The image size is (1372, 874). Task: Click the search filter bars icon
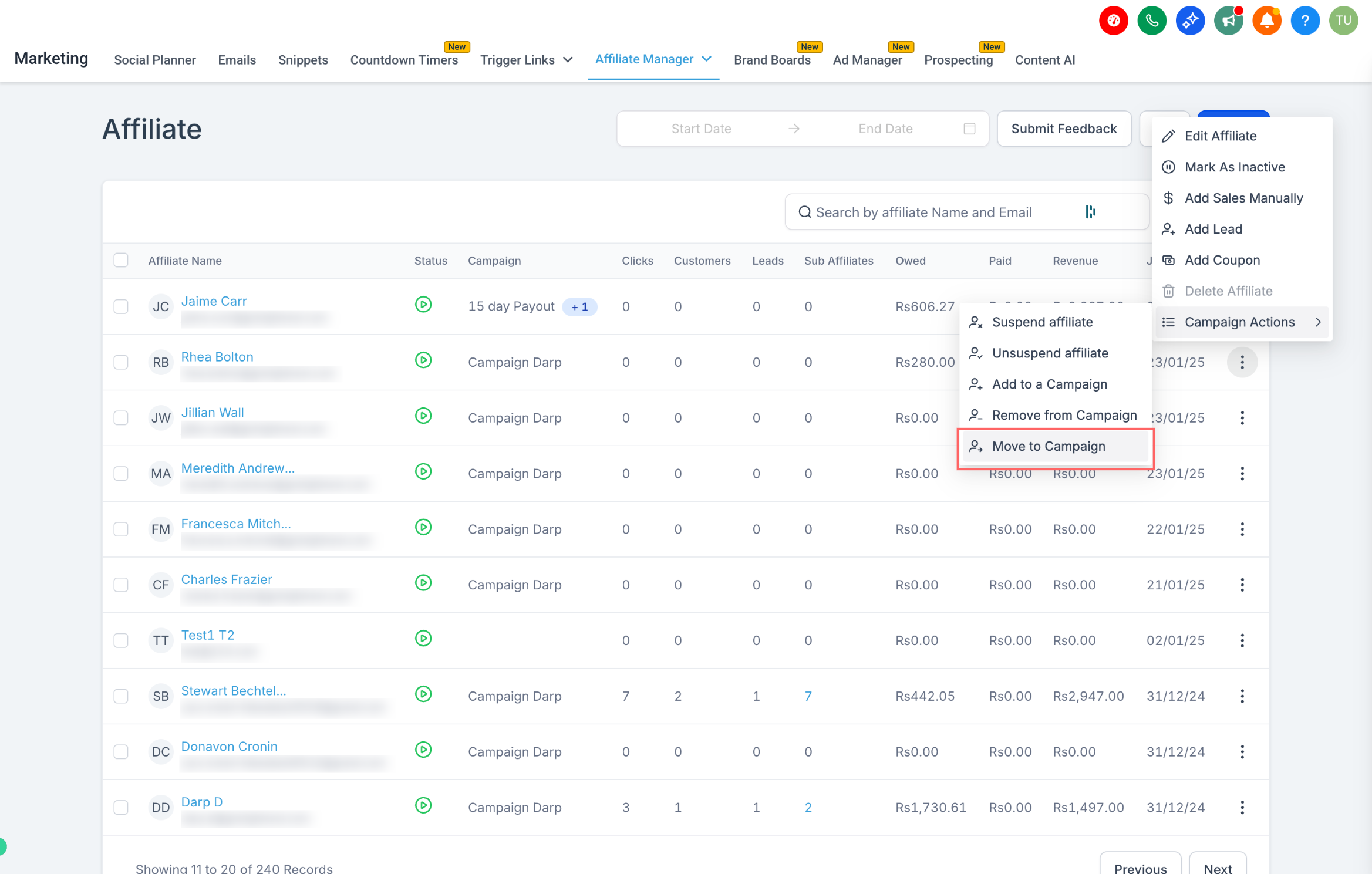pyautogui.click(x=1090, y=212)
